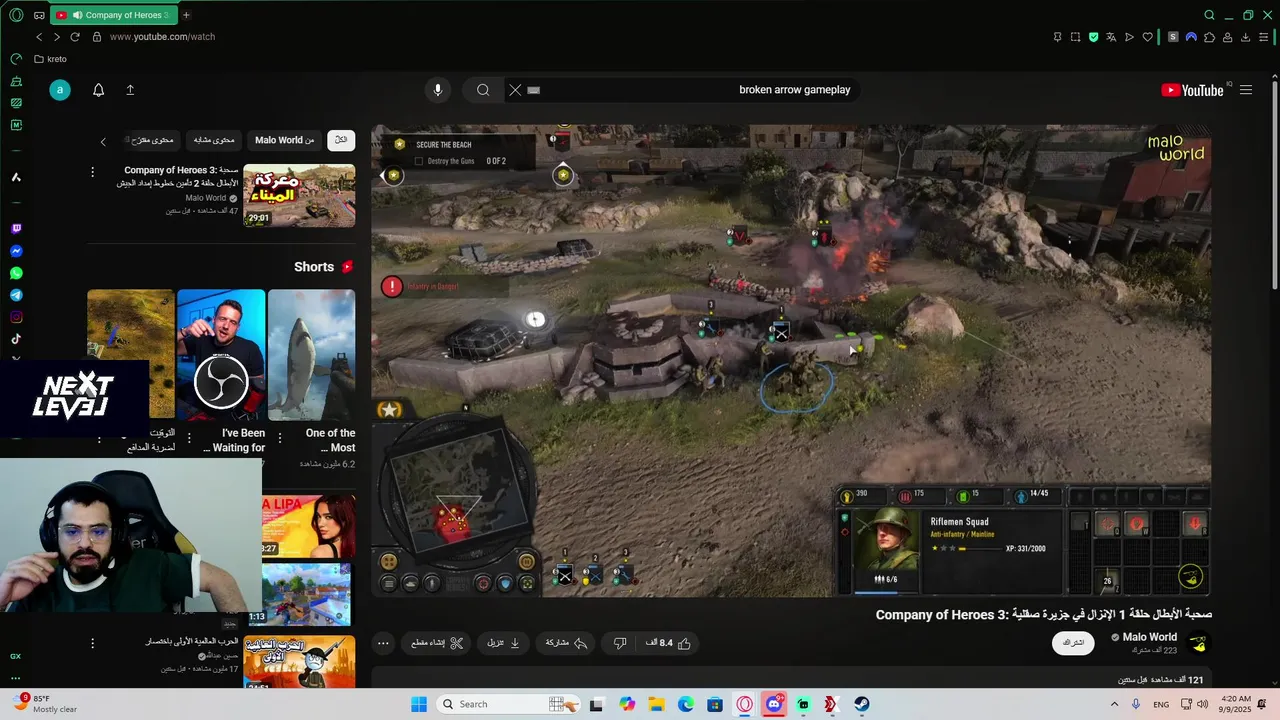Pin the tab with the pin icon
1280x720 pixels.
pos(1057,37)
